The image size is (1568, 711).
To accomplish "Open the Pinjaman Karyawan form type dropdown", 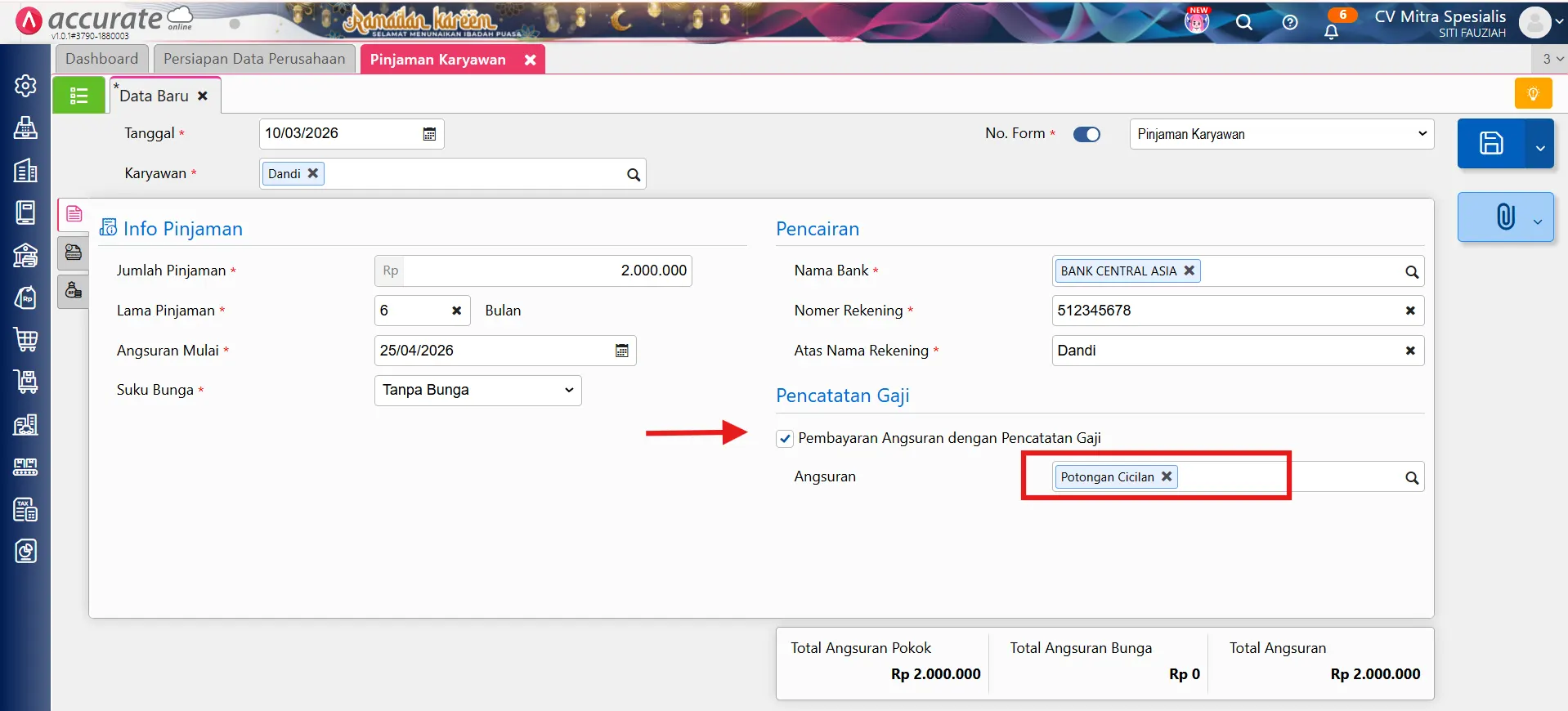I will click(1281, 134).
